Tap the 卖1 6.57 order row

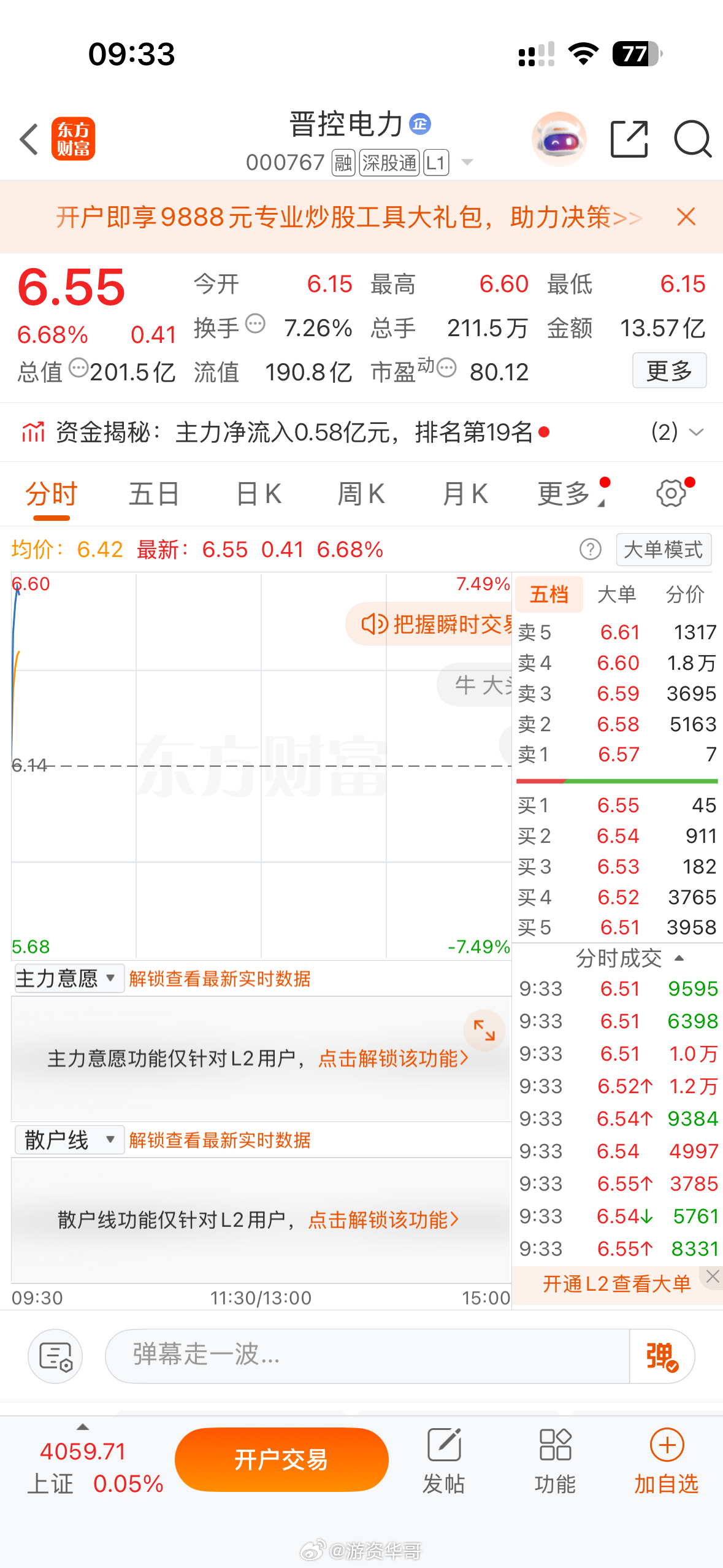(x=617, y=755)
